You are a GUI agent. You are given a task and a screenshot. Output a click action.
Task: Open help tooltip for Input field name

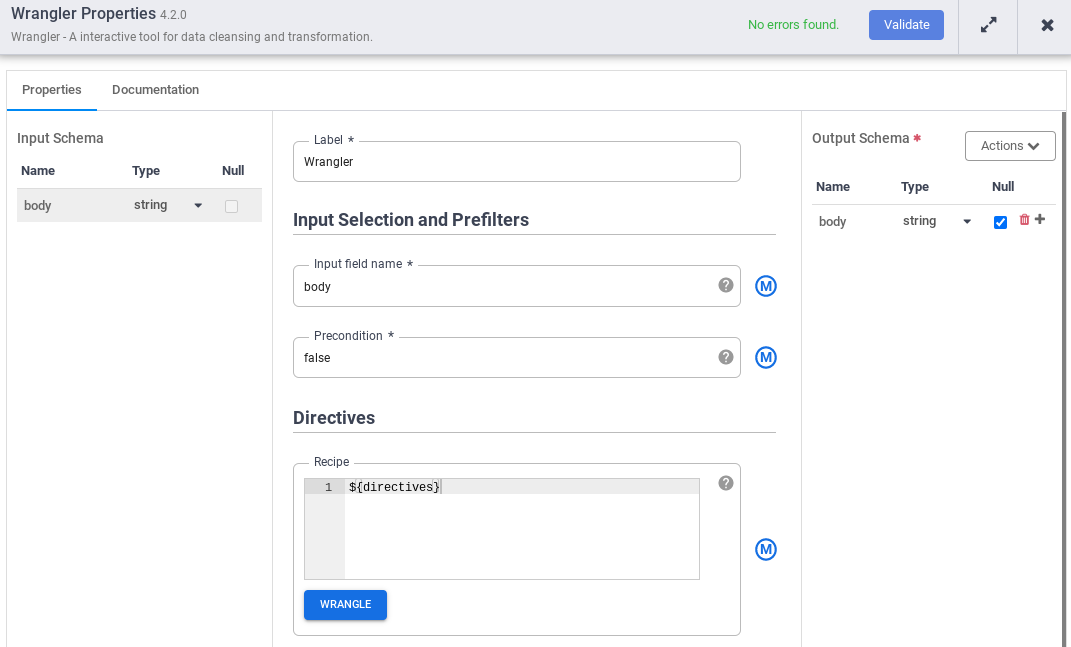coord(726,285)
